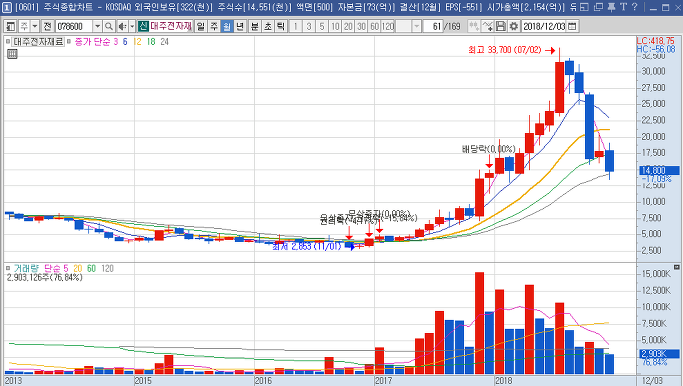
Task: Expand the stock code history dropdown arrow
Action: [98, 27]
